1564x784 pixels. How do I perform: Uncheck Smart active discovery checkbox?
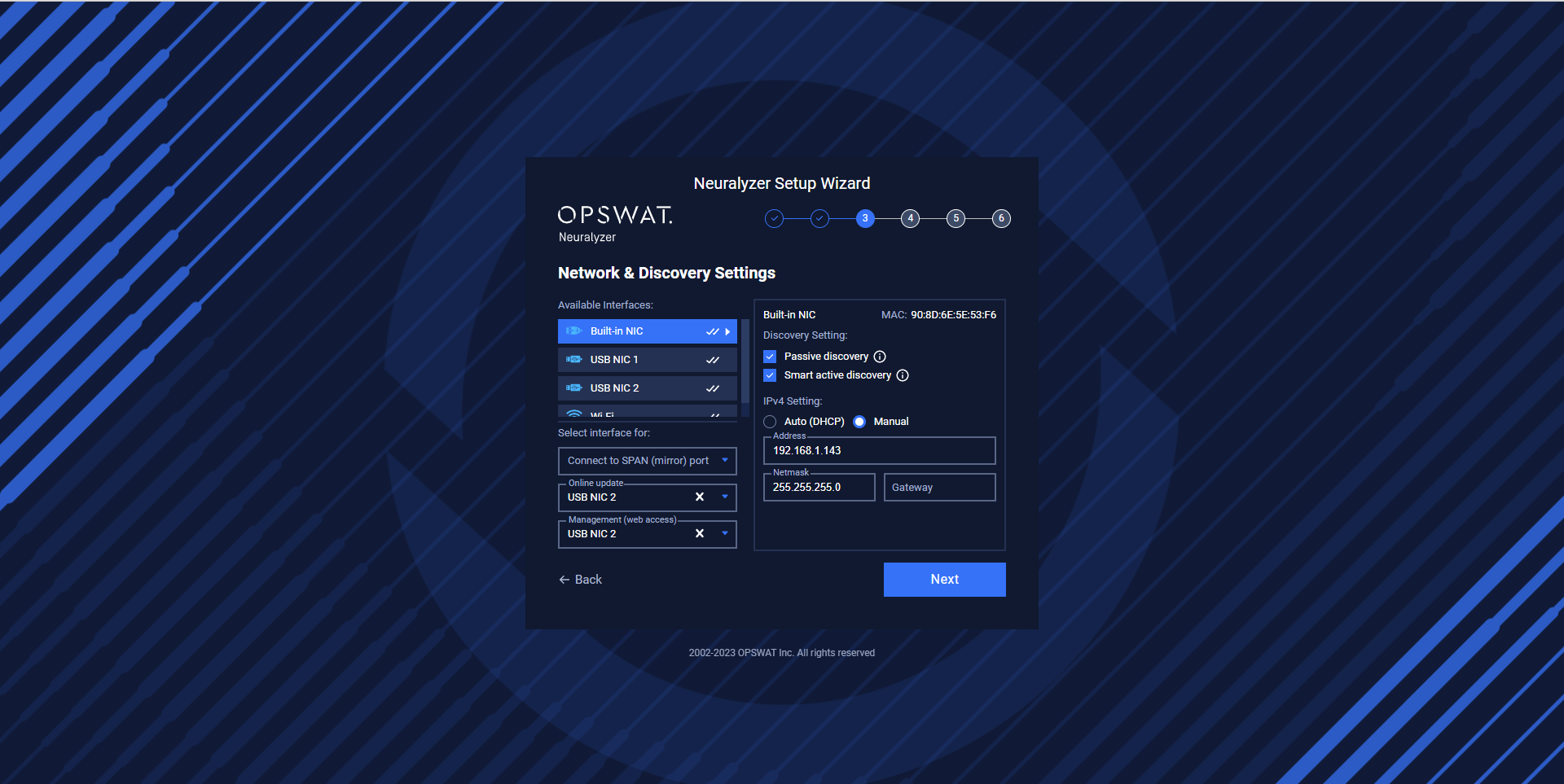pos(770,375)
